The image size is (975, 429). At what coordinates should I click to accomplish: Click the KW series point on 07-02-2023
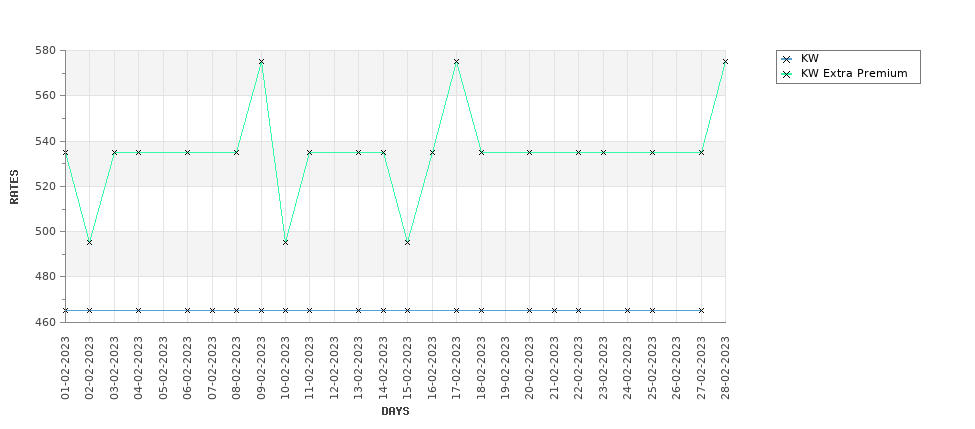[212, 310]
